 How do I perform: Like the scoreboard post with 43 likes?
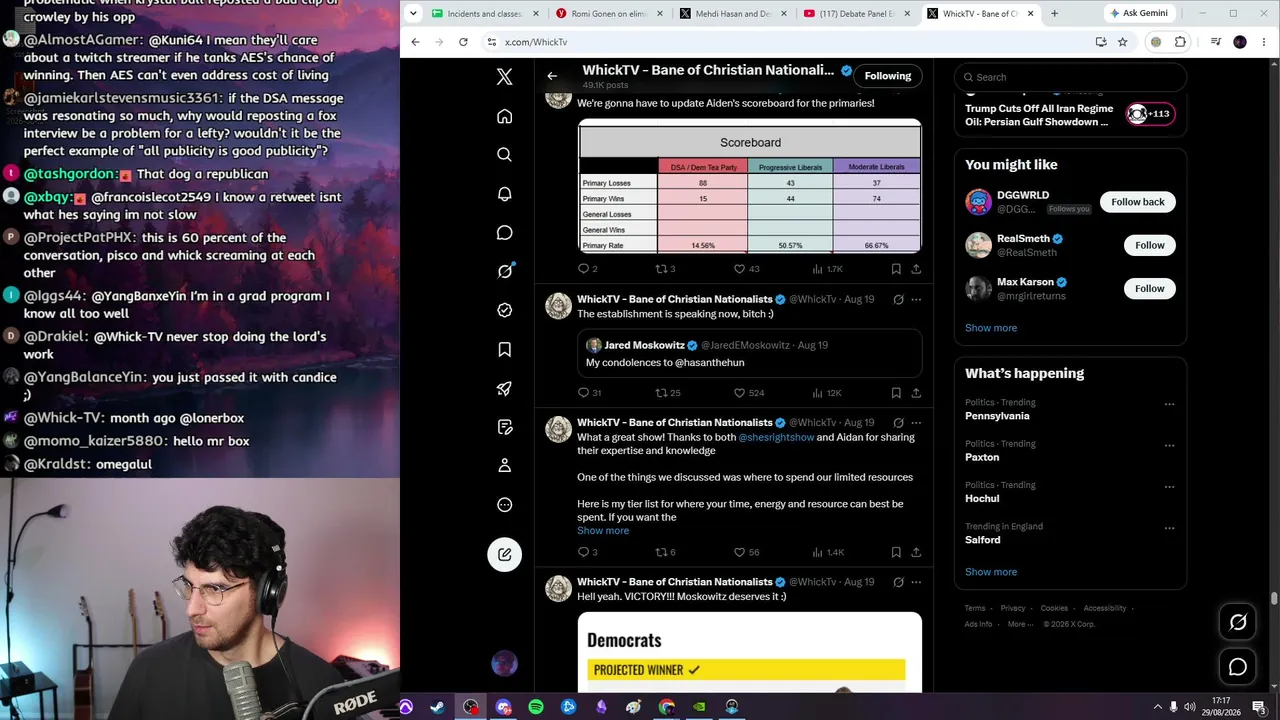click(x=739, y=269)
